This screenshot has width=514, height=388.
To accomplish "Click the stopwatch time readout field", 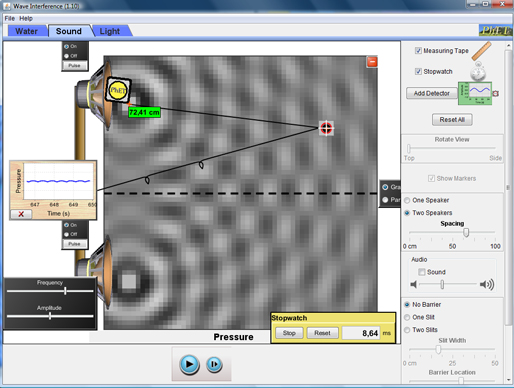I will 361,333.
